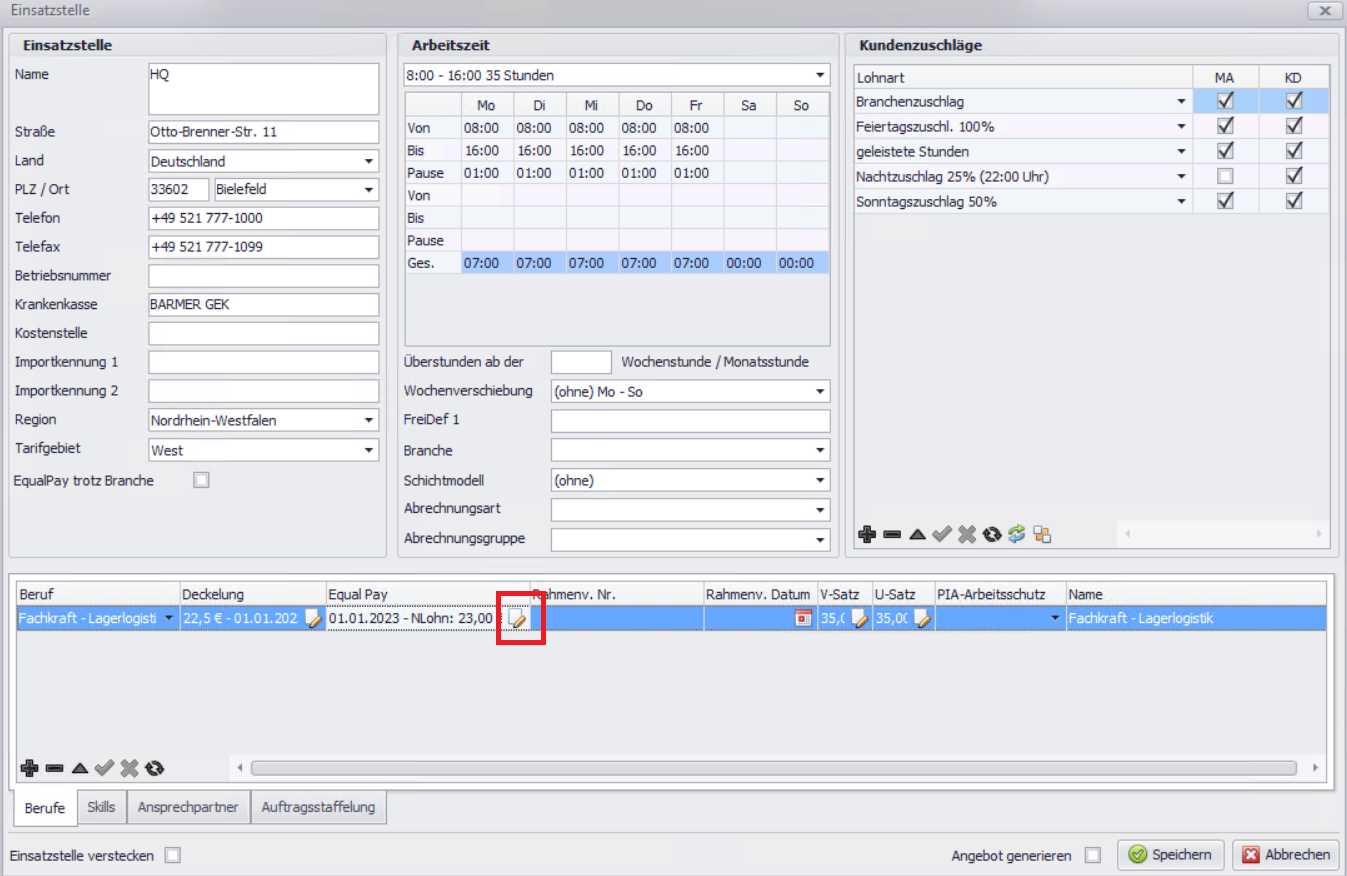Viewport: 1347px width, 876px height.
Task: Check the Angebot generieren box
Action: point(1093,855)
